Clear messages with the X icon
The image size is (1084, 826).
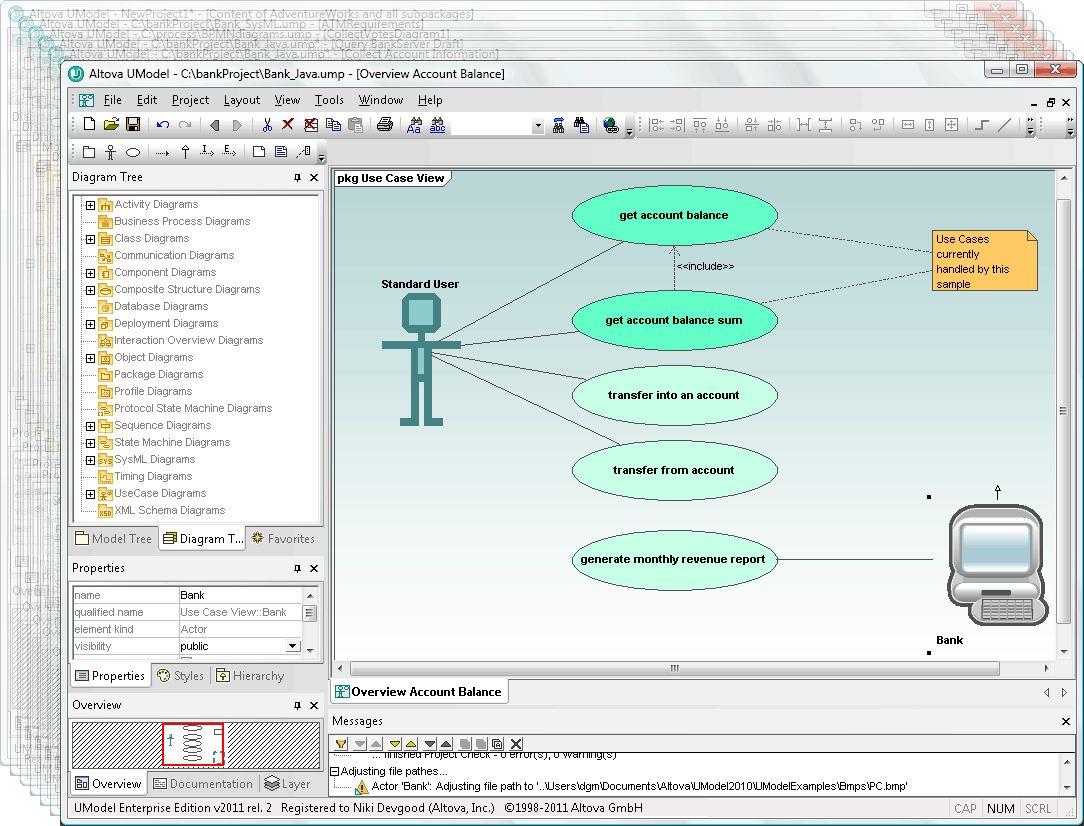pyautogui.click(x=516, y=744)
